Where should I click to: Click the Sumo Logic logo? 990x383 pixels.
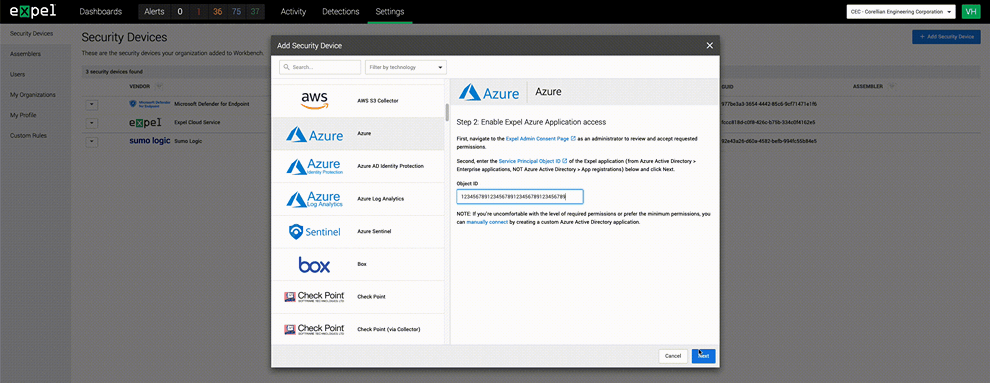point(150,141)
